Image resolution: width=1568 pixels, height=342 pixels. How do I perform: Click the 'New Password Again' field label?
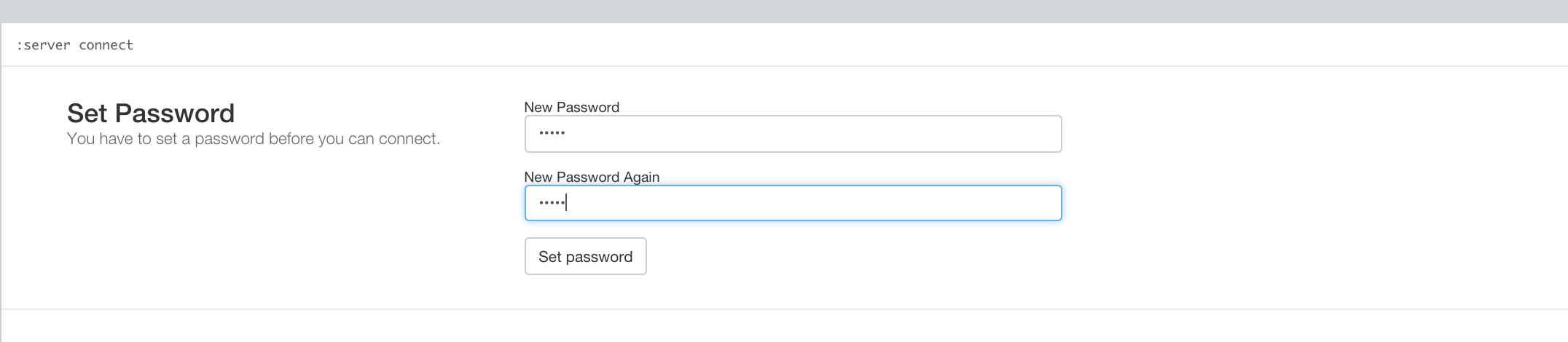(x=591, y=177)
